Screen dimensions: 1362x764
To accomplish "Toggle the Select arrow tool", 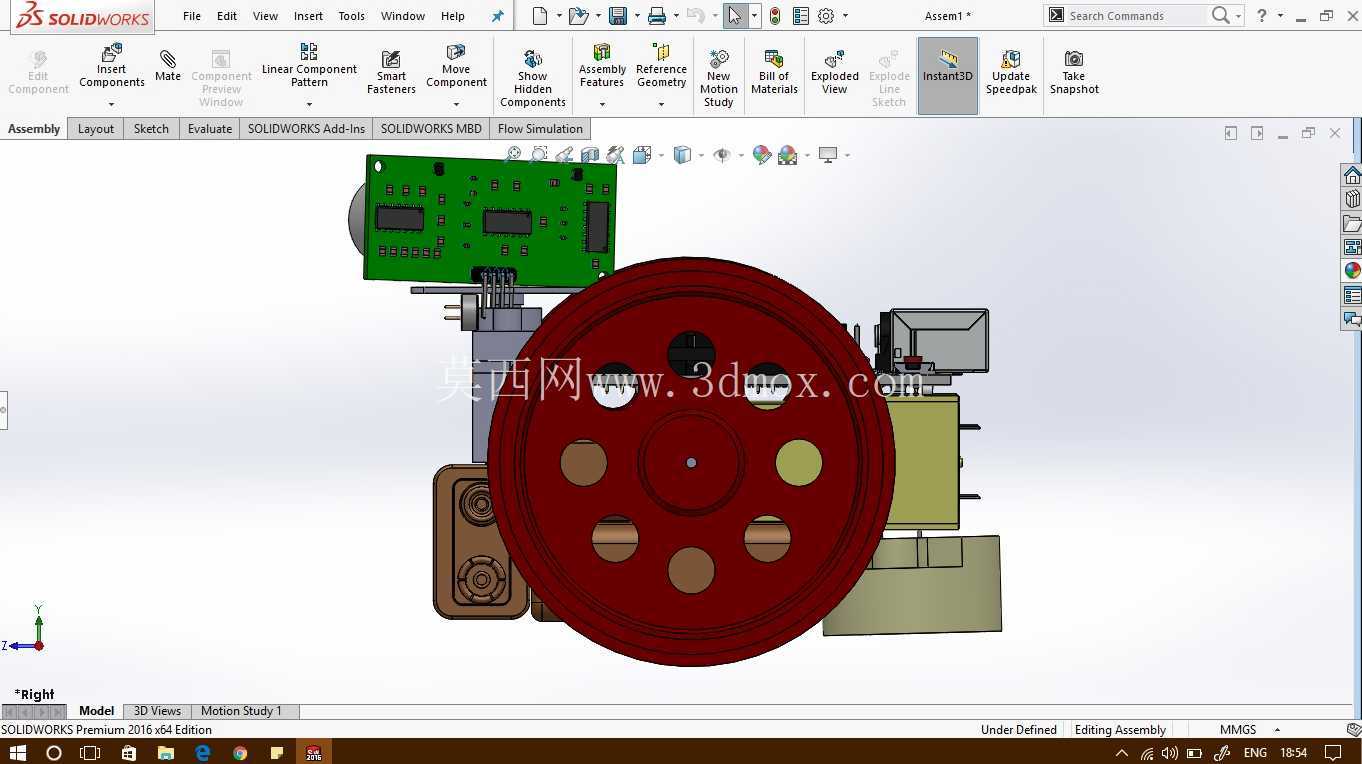I will pos(735,16).
